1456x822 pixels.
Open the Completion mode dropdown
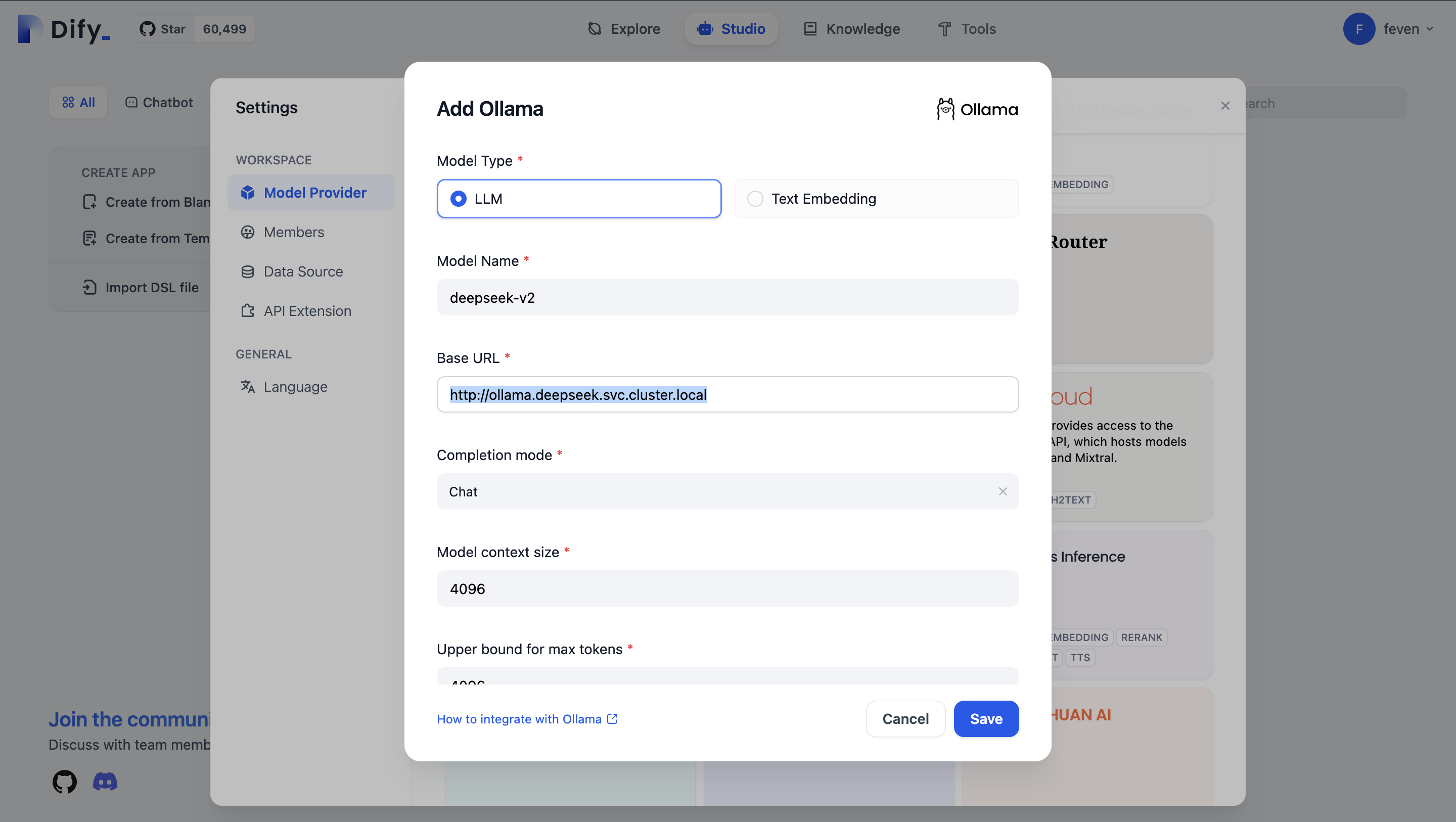[727, 491]
